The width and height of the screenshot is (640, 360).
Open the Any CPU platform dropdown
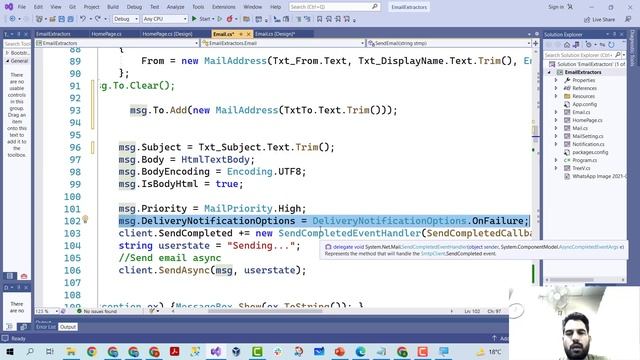164,19
